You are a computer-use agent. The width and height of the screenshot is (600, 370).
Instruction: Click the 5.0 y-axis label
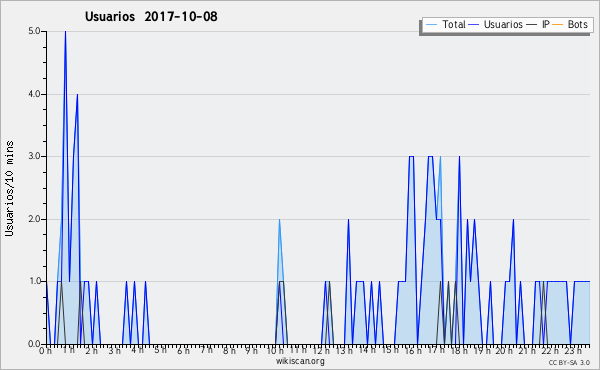[x=34, y=31]
